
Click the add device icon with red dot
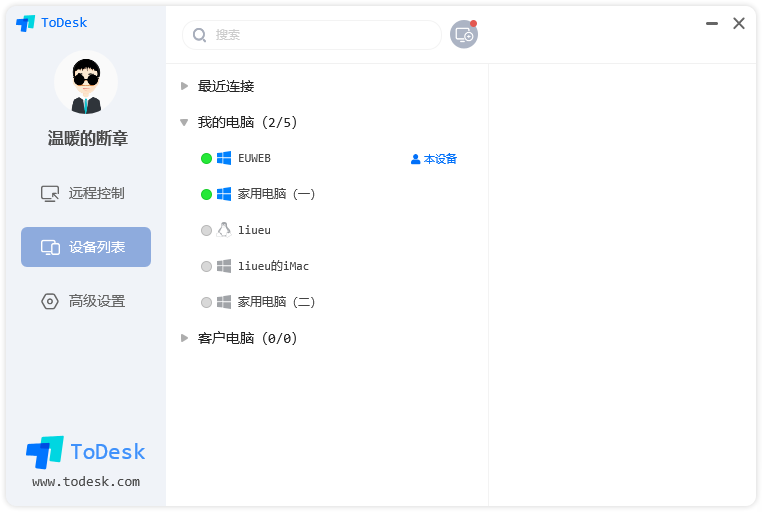point(464,34)
